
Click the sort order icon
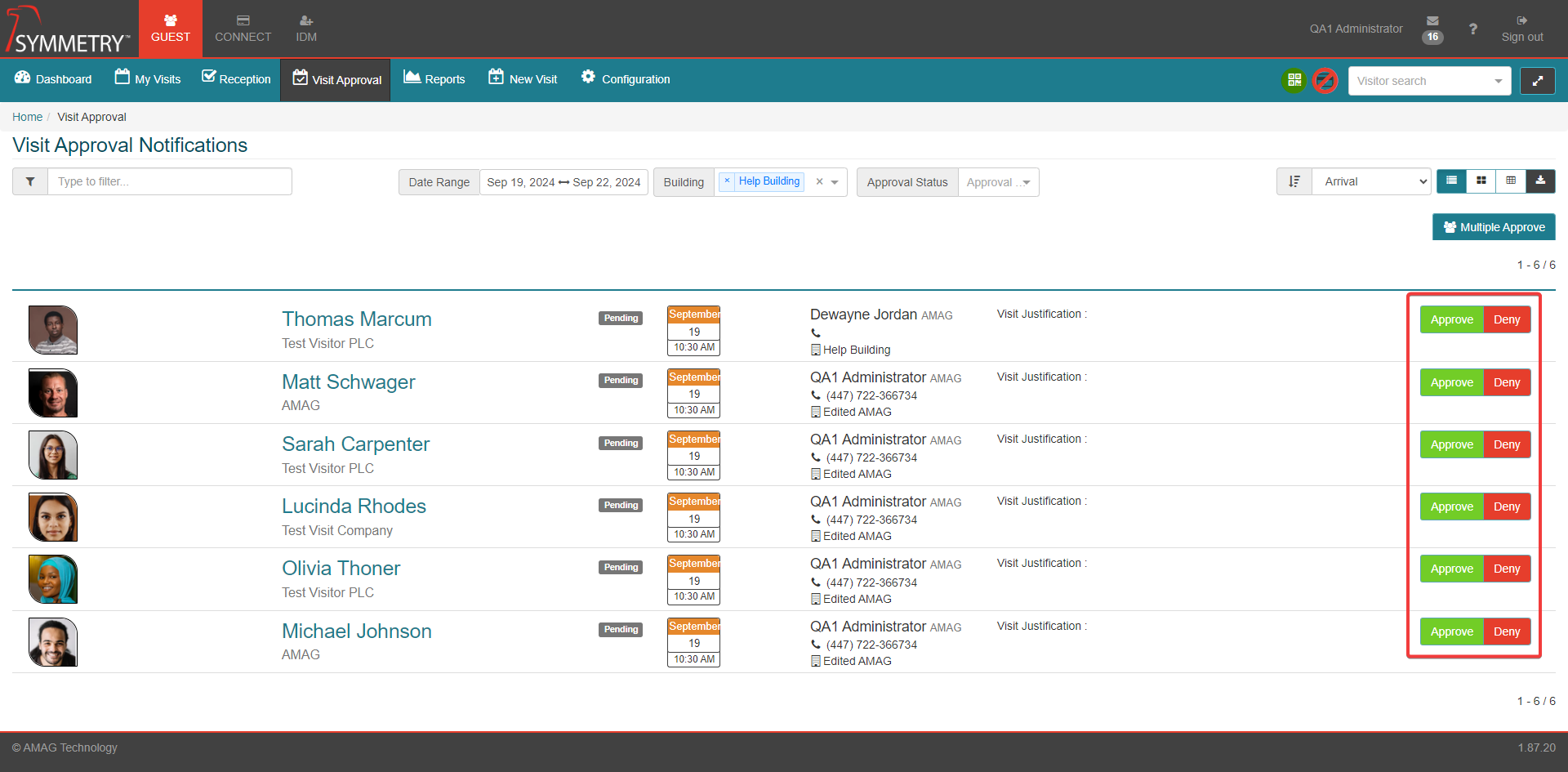[1294, 181]
